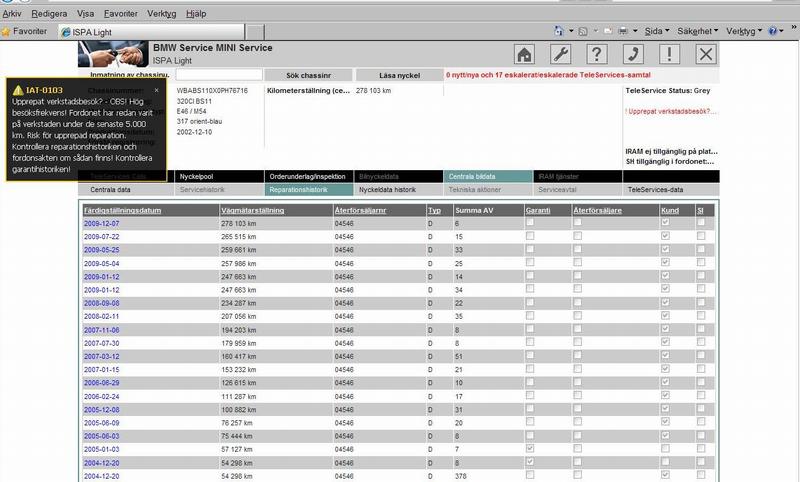Toggle Garanti checkbox for 2009-07-22 row
This screenshot has width=800, height=482.
[x=530, y=236]
